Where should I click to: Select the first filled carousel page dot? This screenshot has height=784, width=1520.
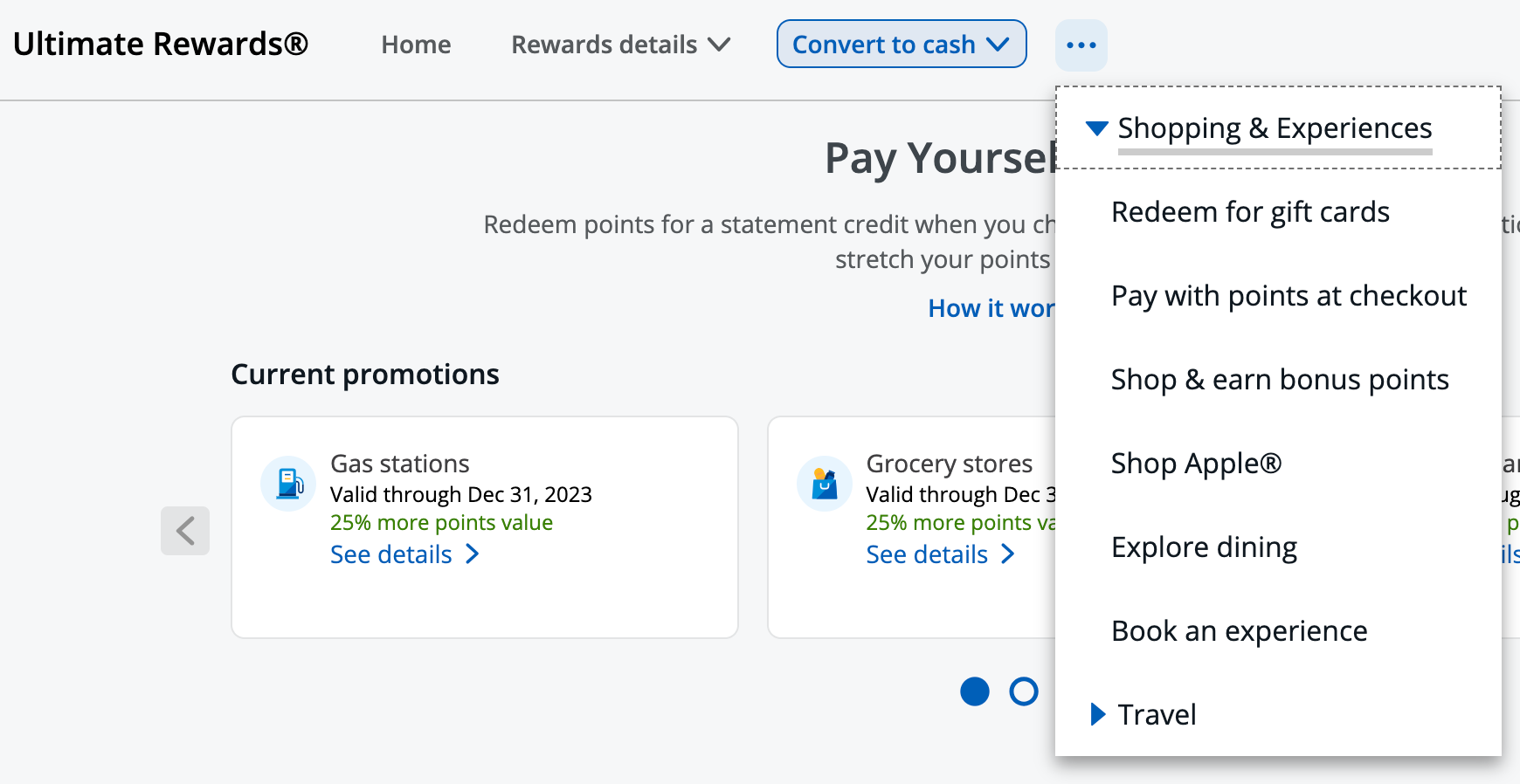click(x=975, y=691)
